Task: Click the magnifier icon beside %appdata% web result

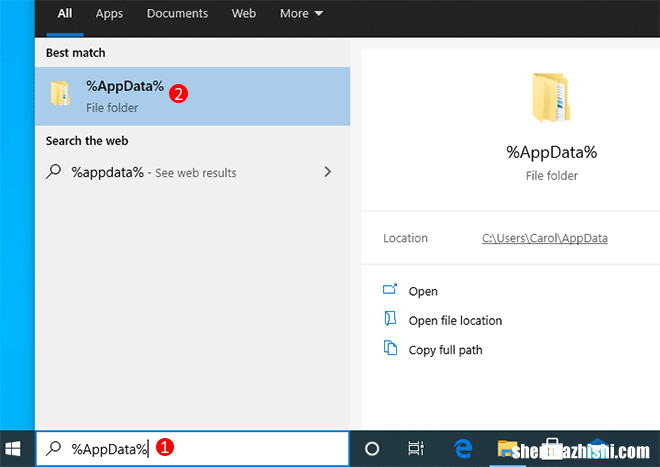Action: [53, 172]
